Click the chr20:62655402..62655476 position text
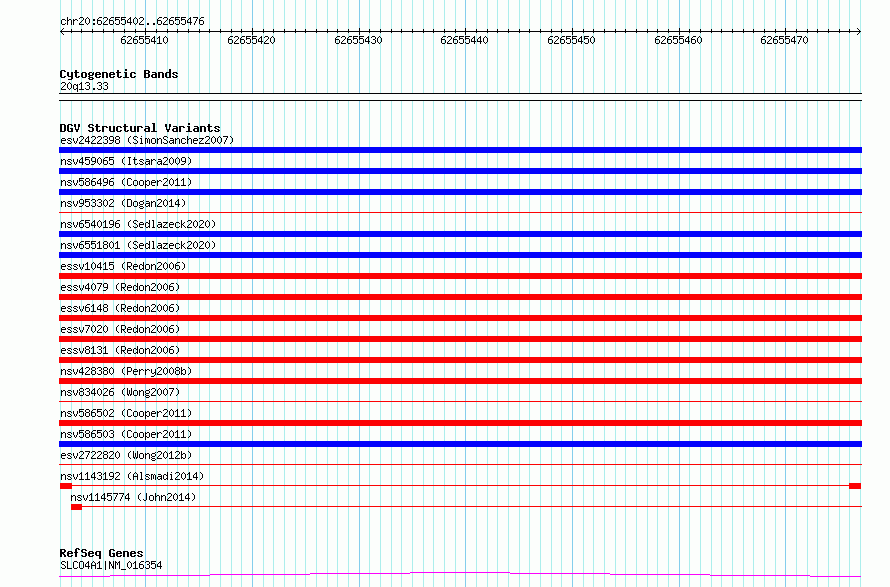The image size is (890, 587). [132, 22]
